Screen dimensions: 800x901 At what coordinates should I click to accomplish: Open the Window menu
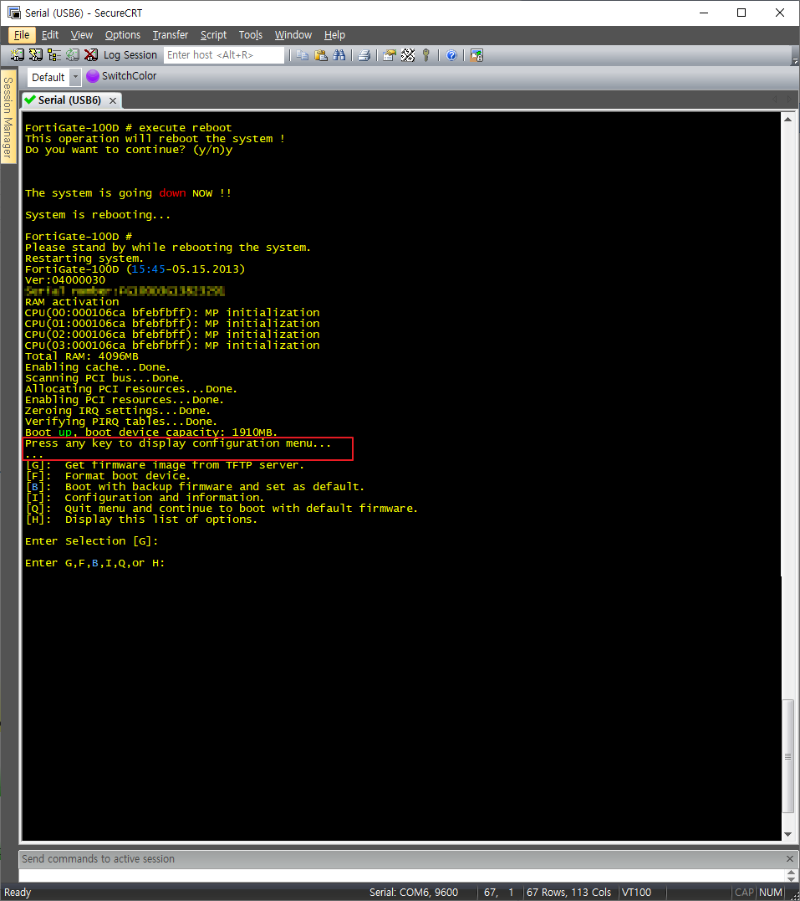[293, 35]
